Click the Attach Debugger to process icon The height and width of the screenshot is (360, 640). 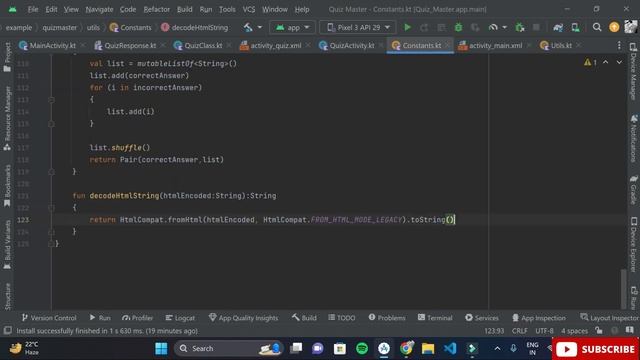pos(520,27)
